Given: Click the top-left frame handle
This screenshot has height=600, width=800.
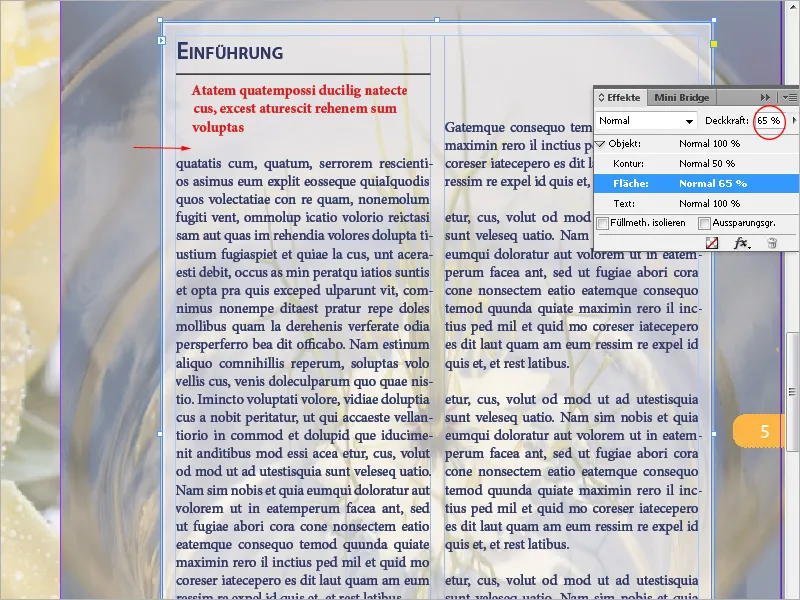Looking at the screenshot, I should pos(160,20).
